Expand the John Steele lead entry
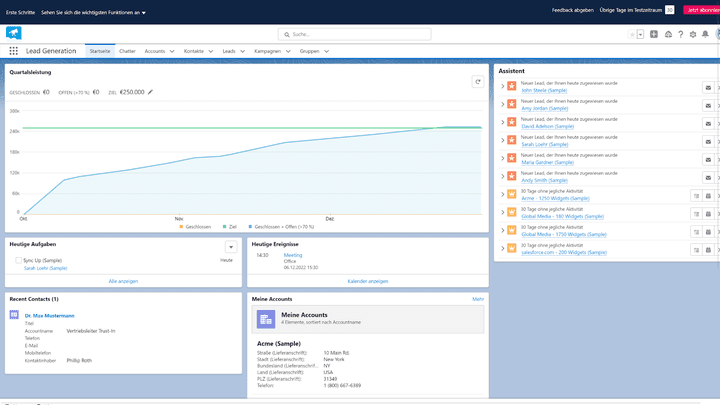The height and width of the screenshot is (405, 720). 502,86
